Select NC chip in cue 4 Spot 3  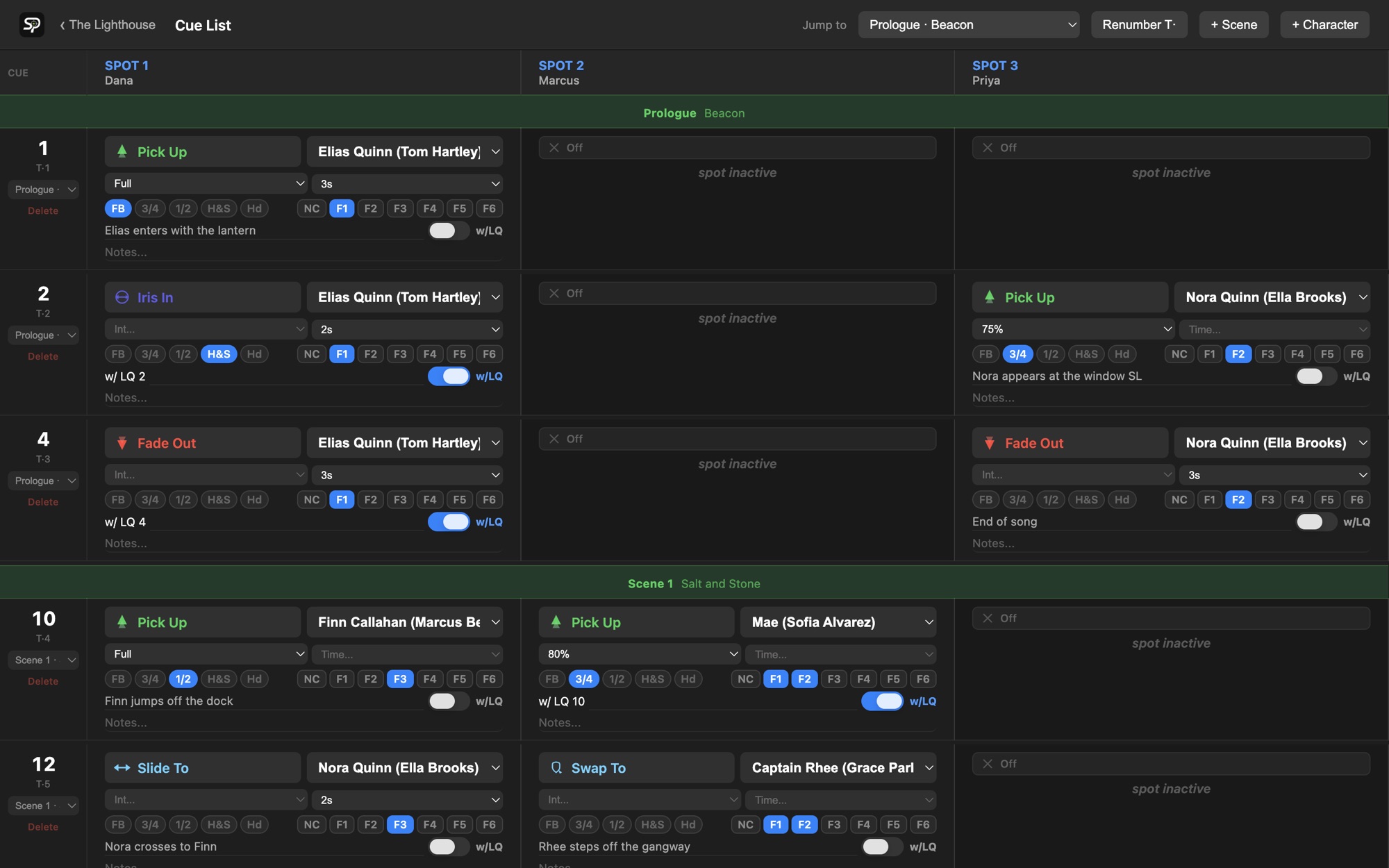coord(1179,500)
